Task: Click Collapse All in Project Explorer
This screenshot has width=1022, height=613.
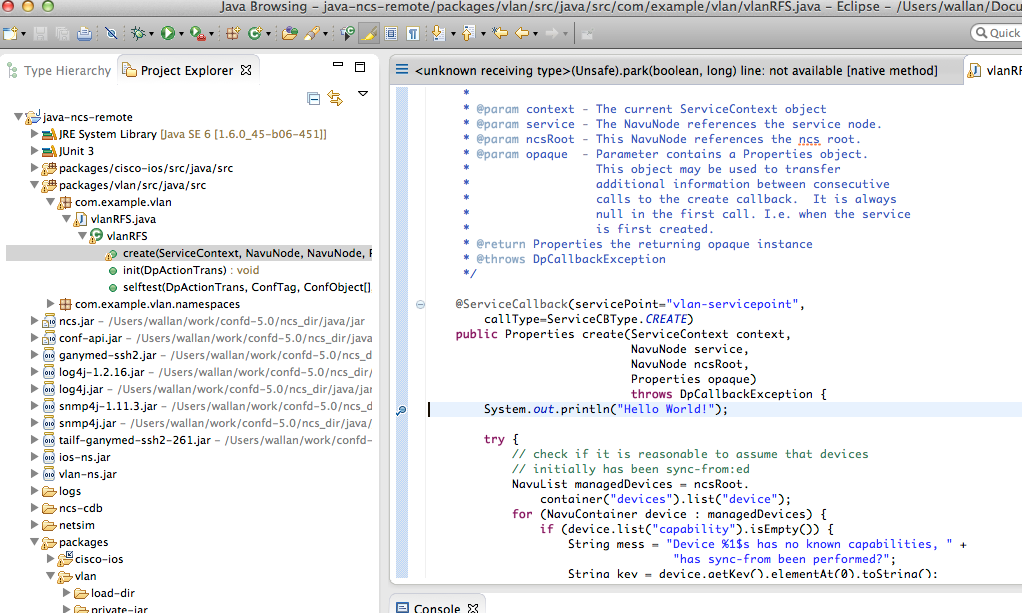Action: pos(314,98)
